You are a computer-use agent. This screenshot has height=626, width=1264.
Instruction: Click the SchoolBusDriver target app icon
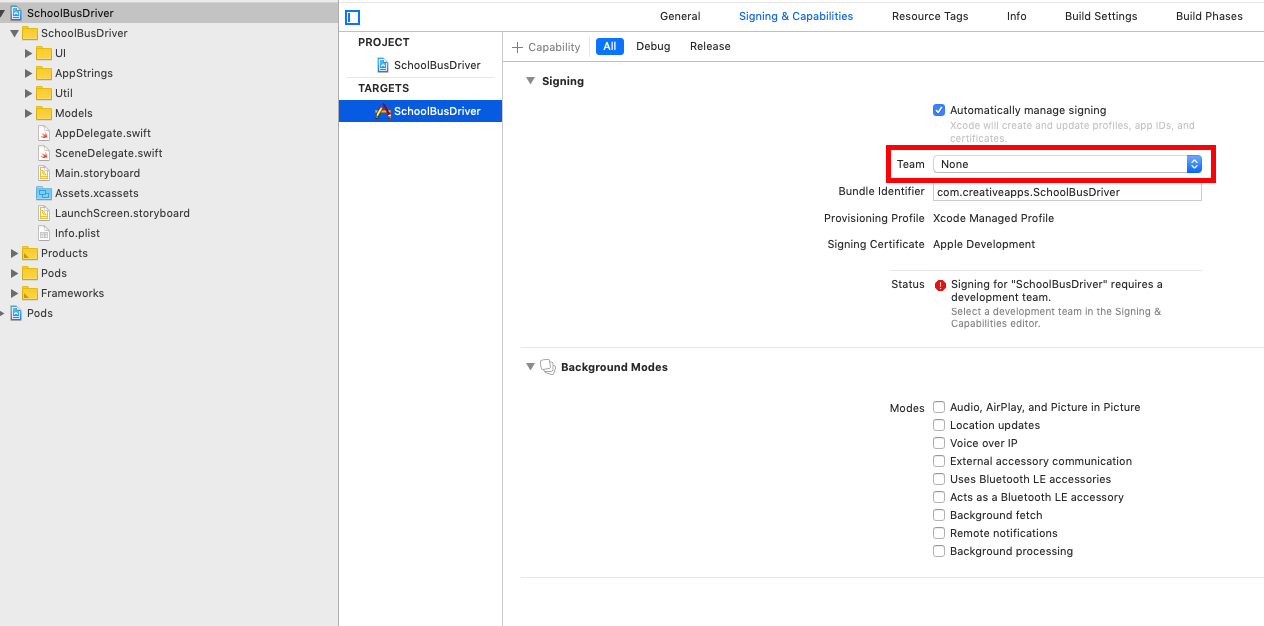point(382,111)
